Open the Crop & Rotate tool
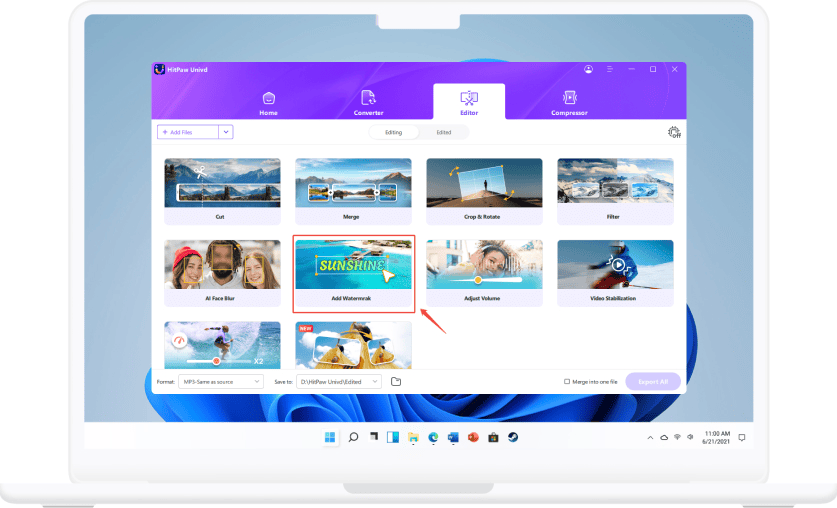This screenshot has width=837, height=508. coord(484,191)
